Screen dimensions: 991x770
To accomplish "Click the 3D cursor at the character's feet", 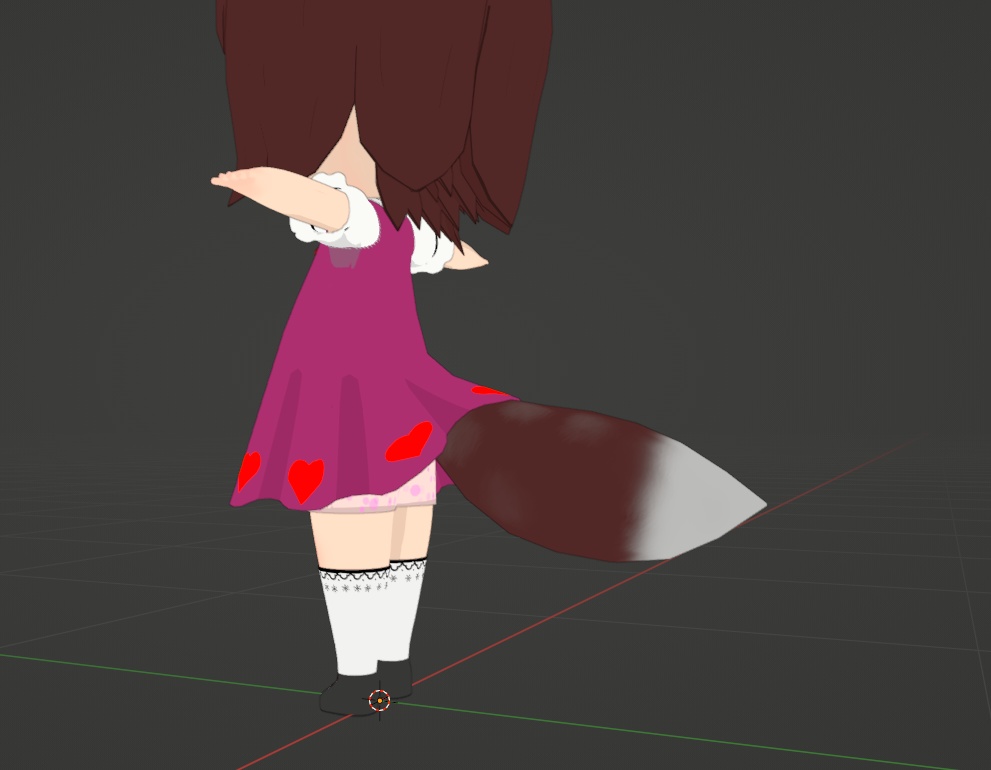I will [378, 700].
